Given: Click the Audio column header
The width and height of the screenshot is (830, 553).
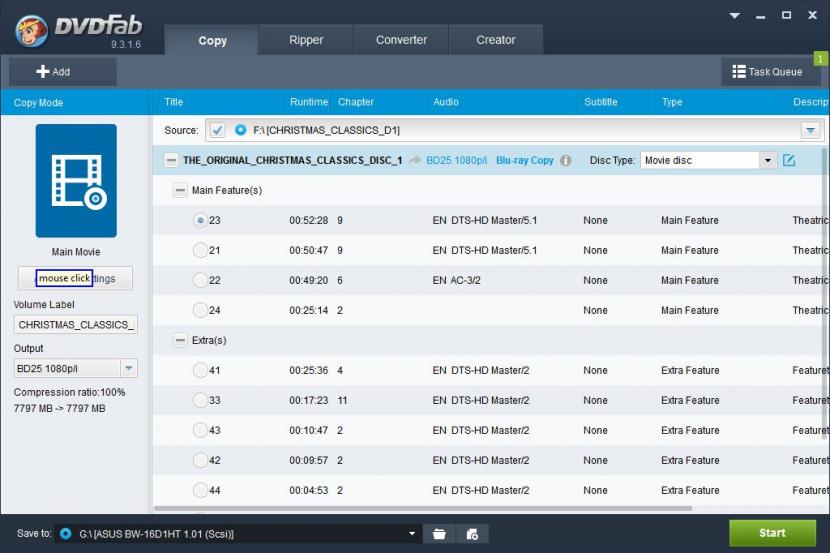Looking at the screenshot, I should 446,102.
